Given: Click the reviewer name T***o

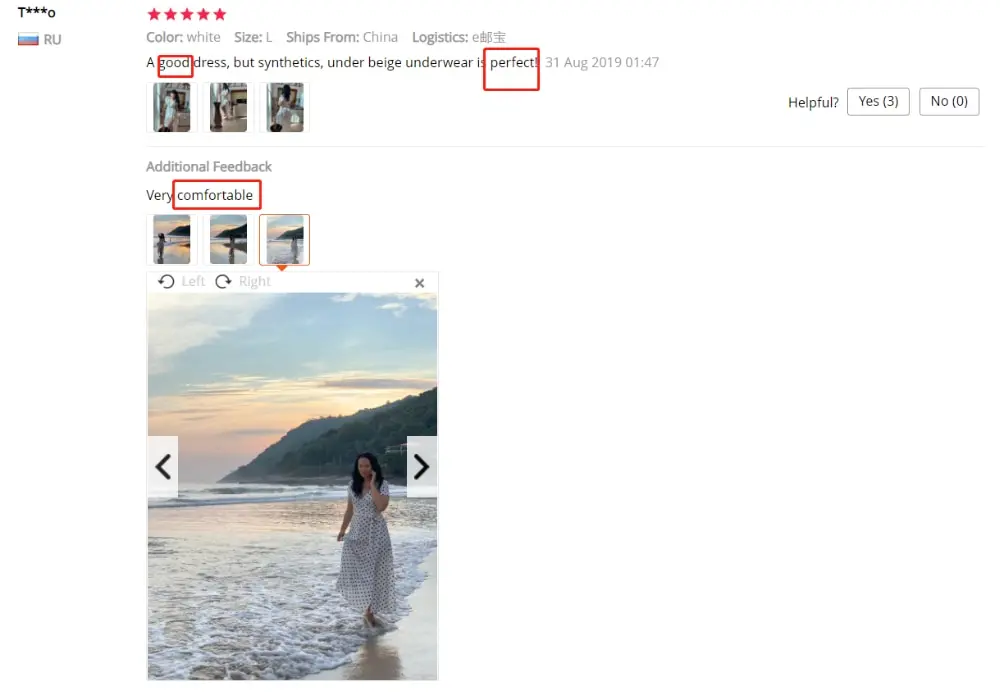Looking at the screenshot, I should (x=36, y=13).
